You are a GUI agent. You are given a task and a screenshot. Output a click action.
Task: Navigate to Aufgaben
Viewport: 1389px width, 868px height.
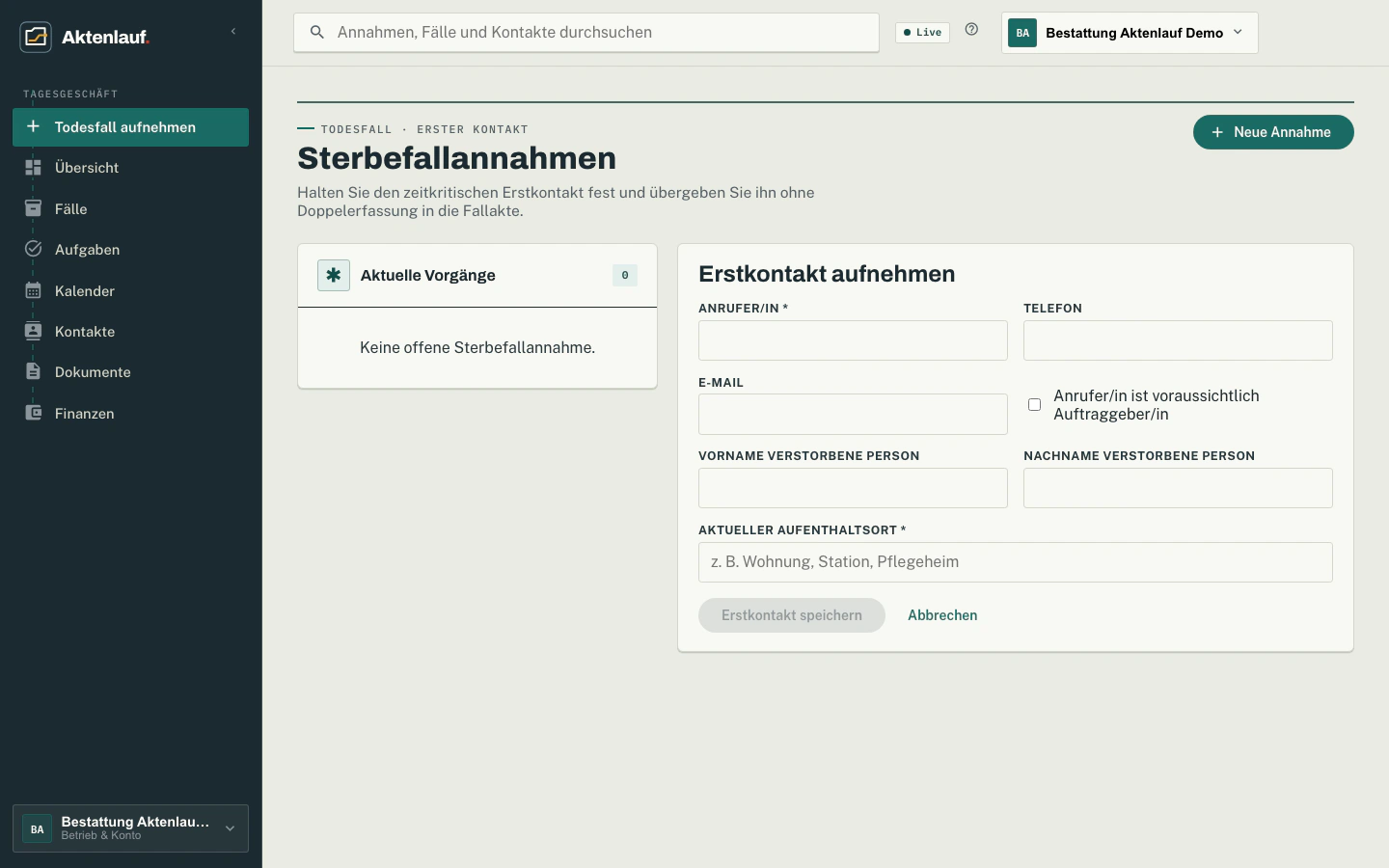(x=130, y=250)
